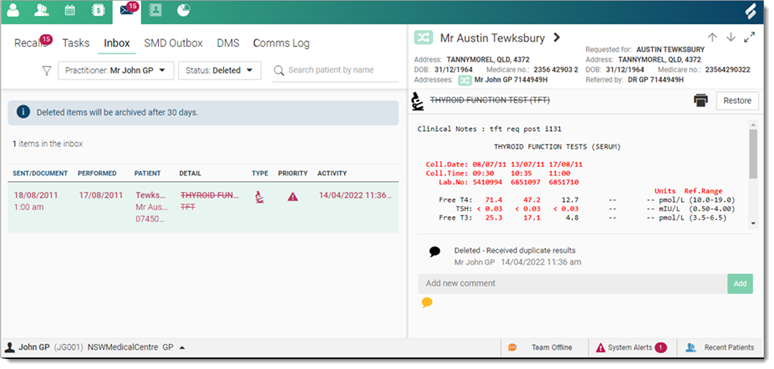Click the black speech bubble comment icon
This screenshot has width=774, height=369.
coord(434,252)
